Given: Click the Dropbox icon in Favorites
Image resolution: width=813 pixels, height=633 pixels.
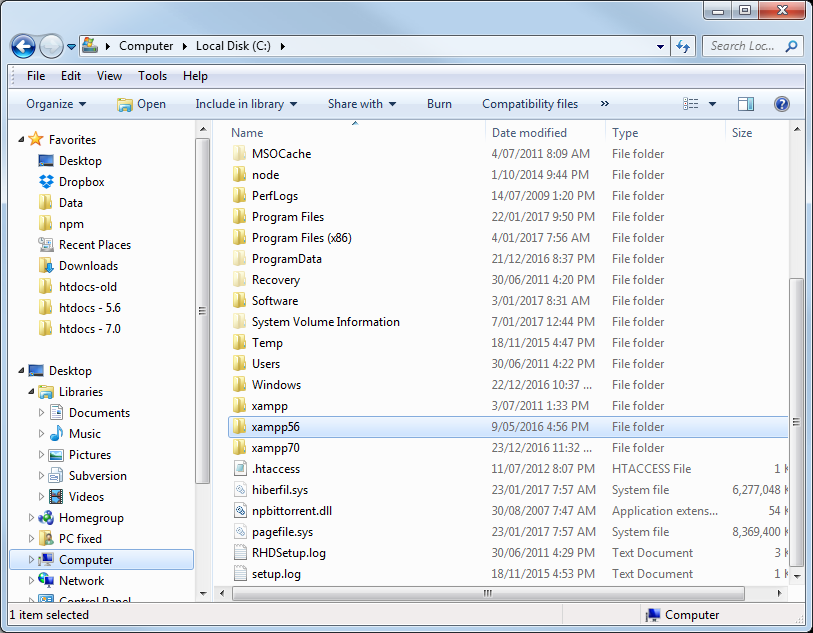Looking at the screenshot, I should (x=46, y=182).
